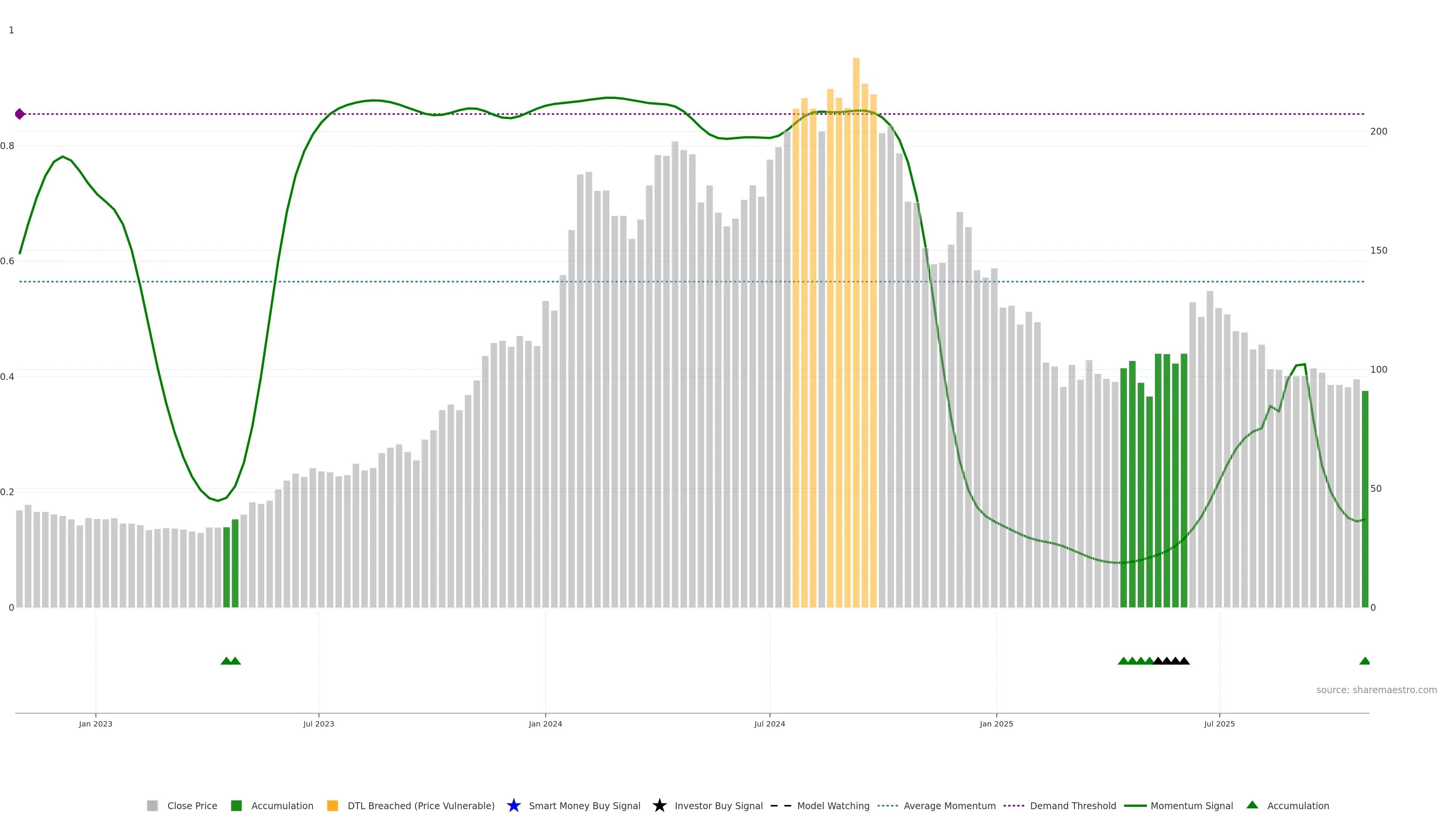Click the black Investor Buy Signal star
1456x819 pixels.
659,805
